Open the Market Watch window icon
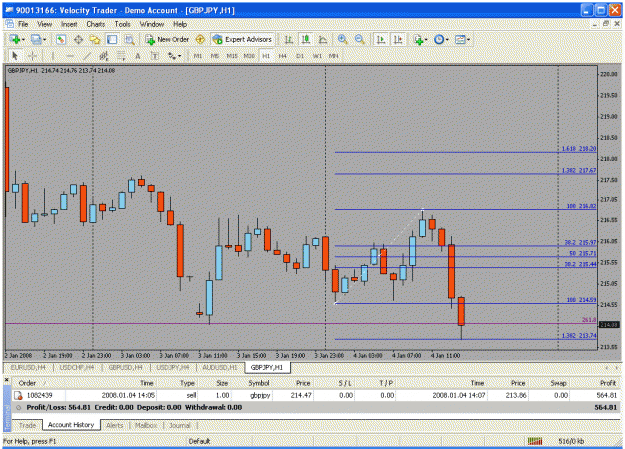Screen dimensions: 625x449 (61, 39)
